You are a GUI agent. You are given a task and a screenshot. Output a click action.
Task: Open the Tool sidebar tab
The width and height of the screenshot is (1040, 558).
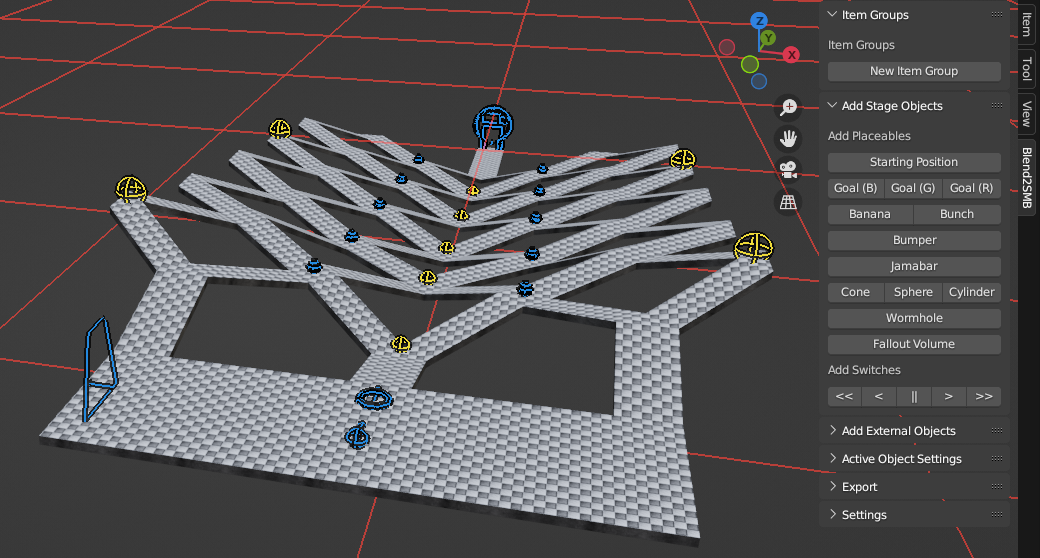[x=1027, y=69]
